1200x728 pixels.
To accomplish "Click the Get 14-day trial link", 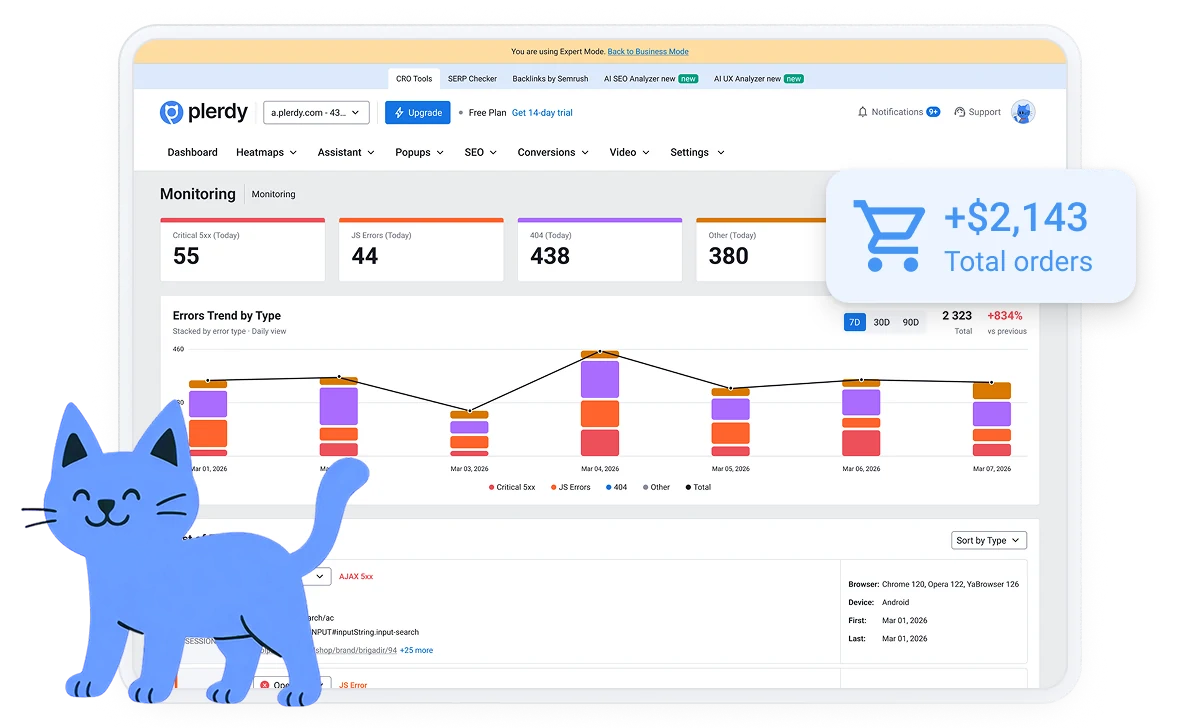I will (x=542, y=113).
